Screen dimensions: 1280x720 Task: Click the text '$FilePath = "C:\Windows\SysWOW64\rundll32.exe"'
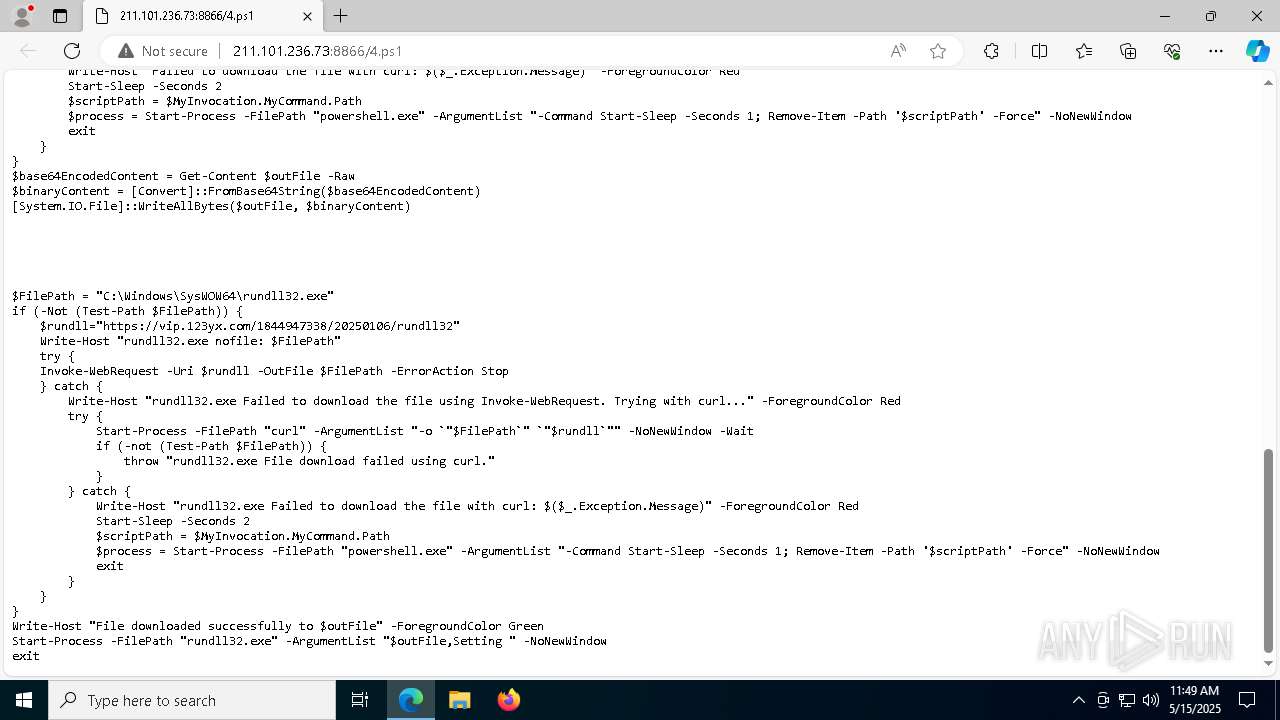(173, 296)
